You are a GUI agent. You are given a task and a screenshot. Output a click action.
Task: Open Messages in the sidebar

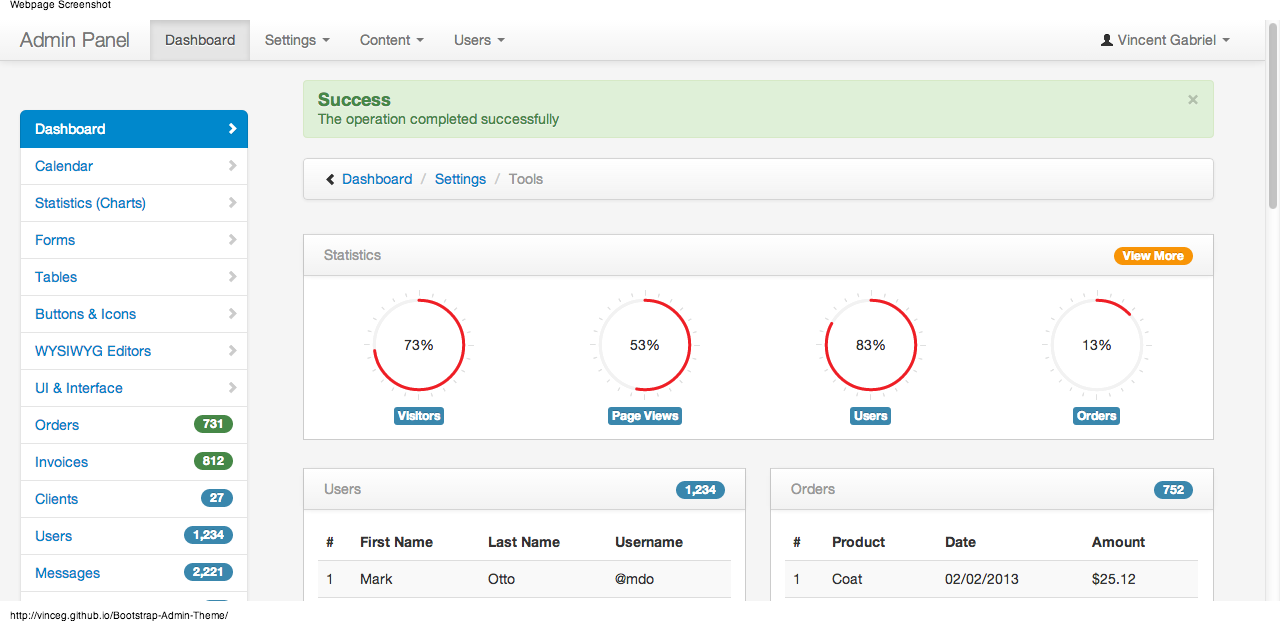click(x=134, y=573)
